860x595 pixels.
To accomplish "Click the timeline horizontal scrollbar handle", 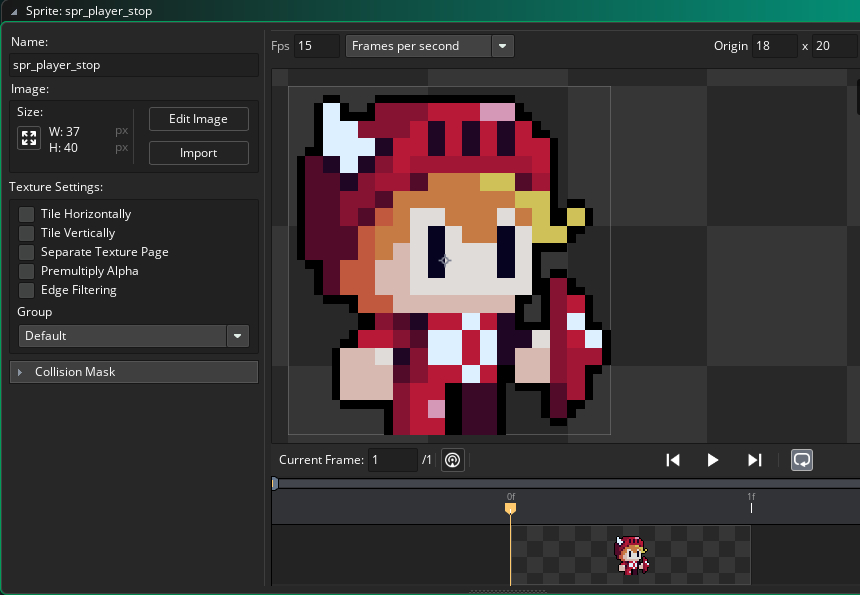I will pyautogui.click(x=275, y=483).
